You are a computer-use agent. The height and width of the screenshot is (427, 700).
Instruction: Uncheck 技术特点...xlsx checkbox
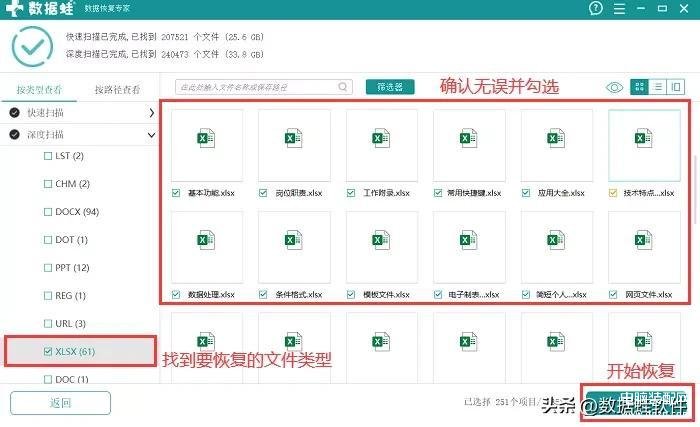613,193
